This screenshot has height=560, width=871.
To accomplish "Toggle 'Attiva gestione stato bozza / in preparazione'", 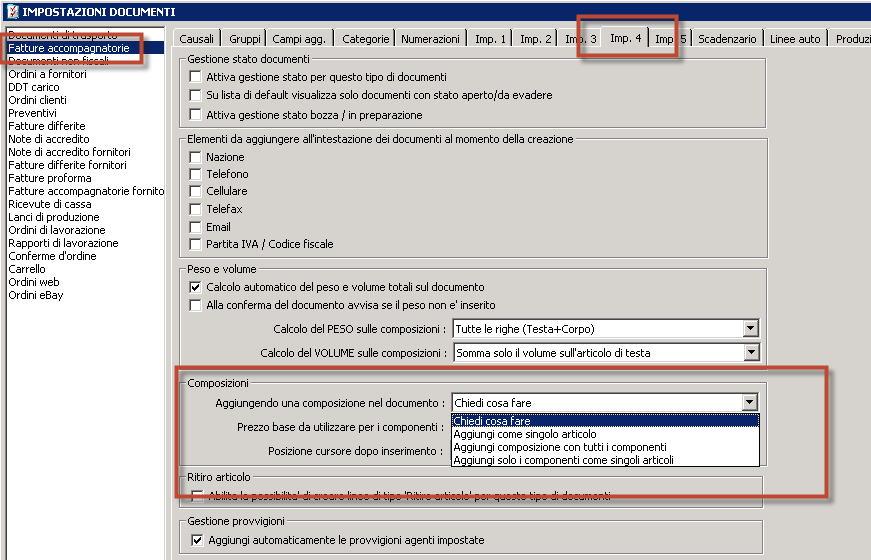I will click(x=195, y=115).
